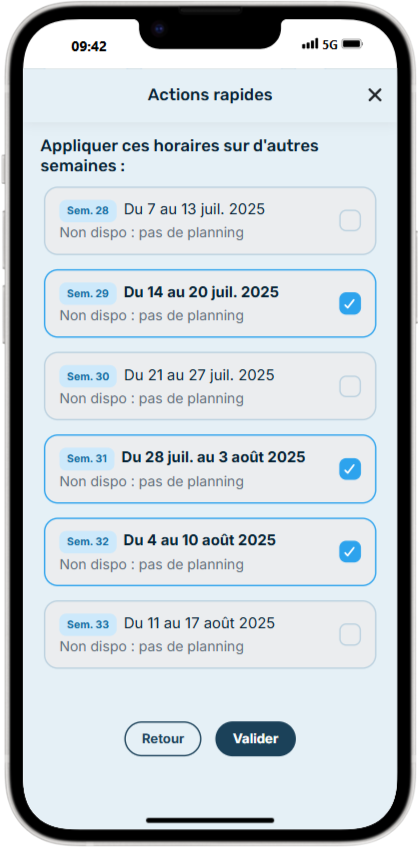
Task: Select the Sem. 28 badge
Action: [88, 211]
